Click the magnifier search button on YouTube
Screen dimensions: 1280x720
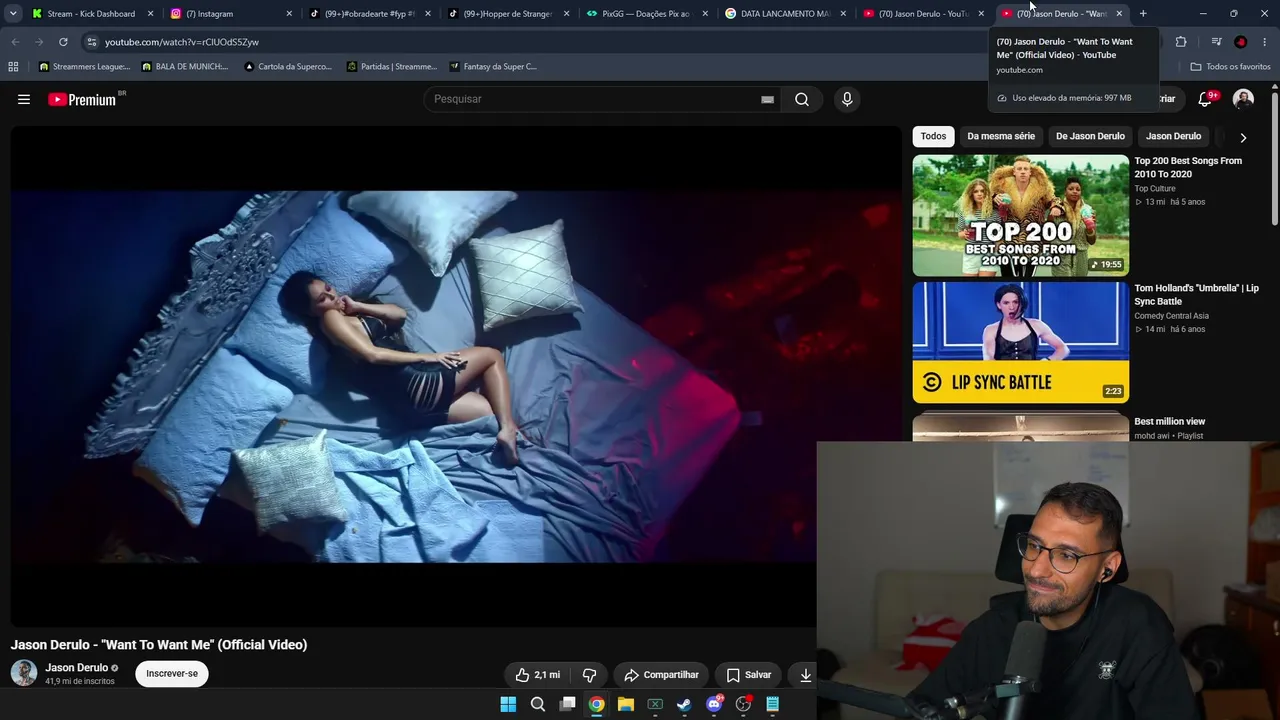click(x=802, y=99)
